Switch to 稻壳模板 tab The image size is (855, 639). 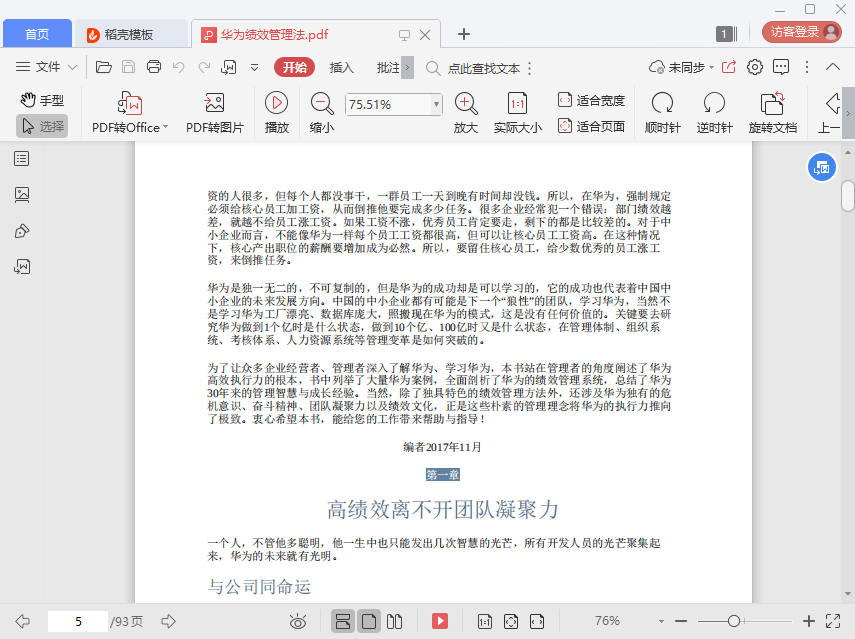[129, 34]
